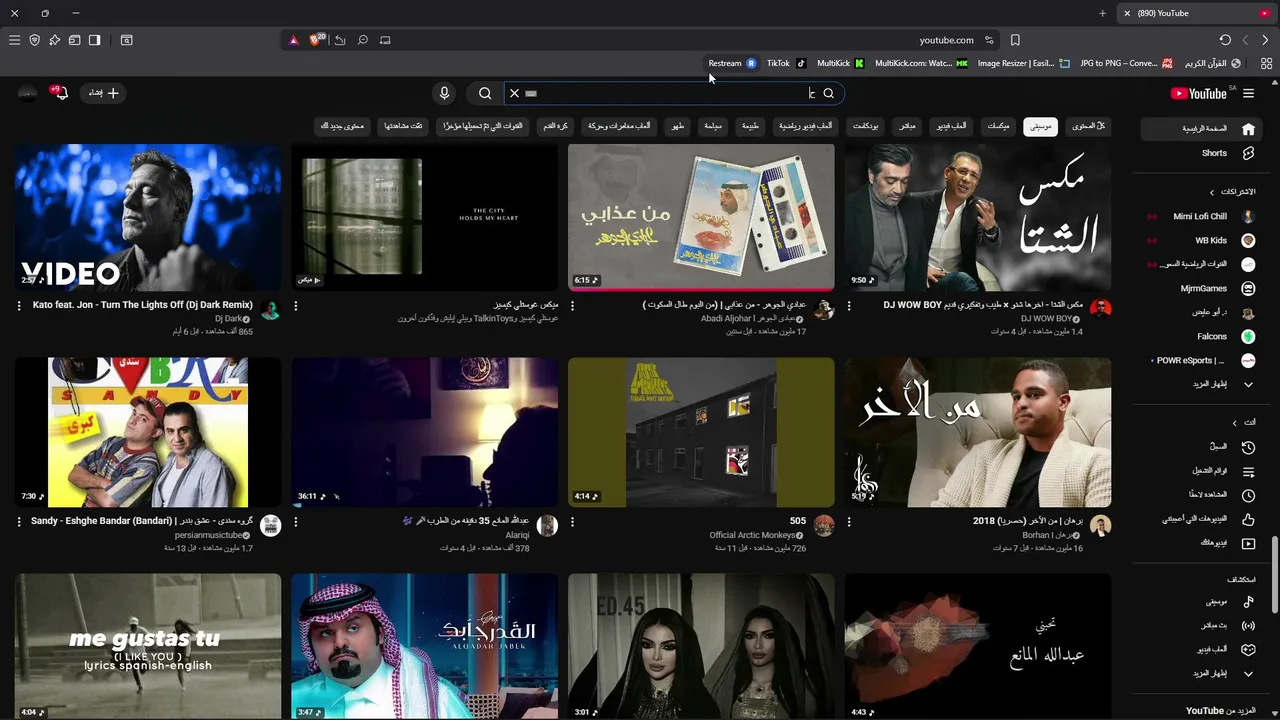Screen dimensions: 1280x720
Task: Open the account avatar menu
Action: click(27, 93)
